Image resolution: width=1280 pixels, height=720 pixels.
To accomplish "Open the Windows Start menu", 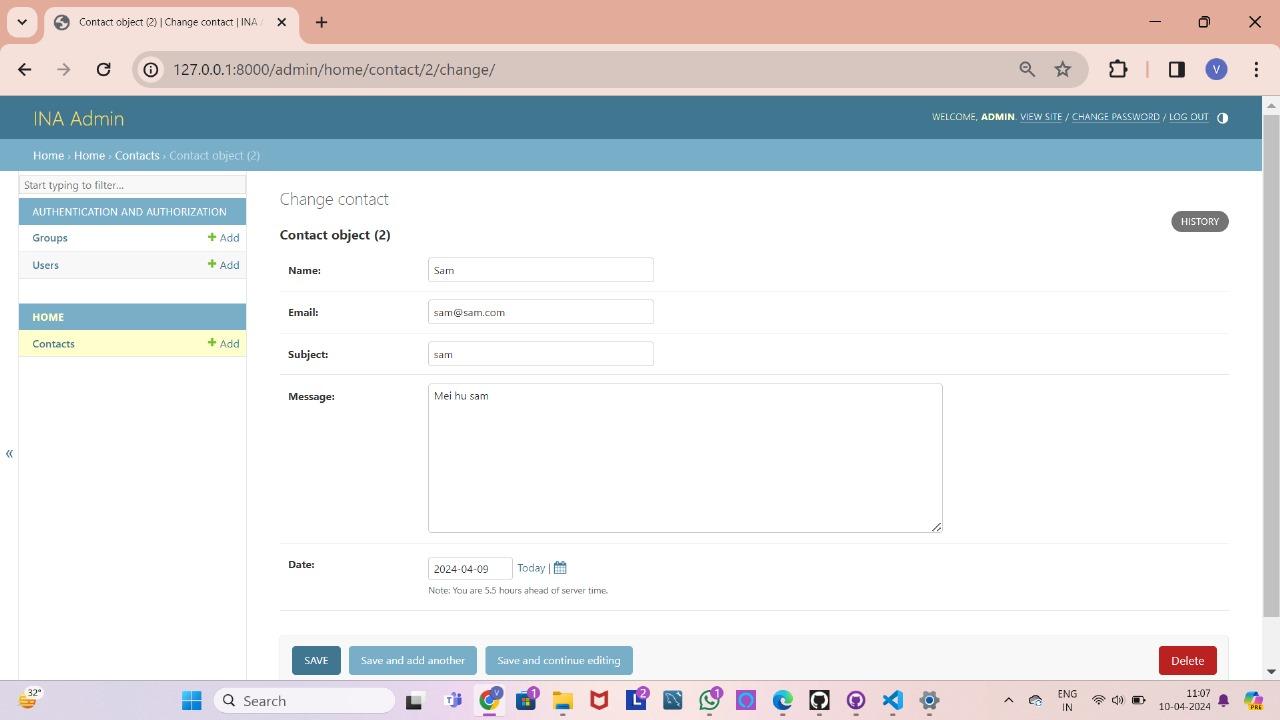I will click(x=192, y=700).
